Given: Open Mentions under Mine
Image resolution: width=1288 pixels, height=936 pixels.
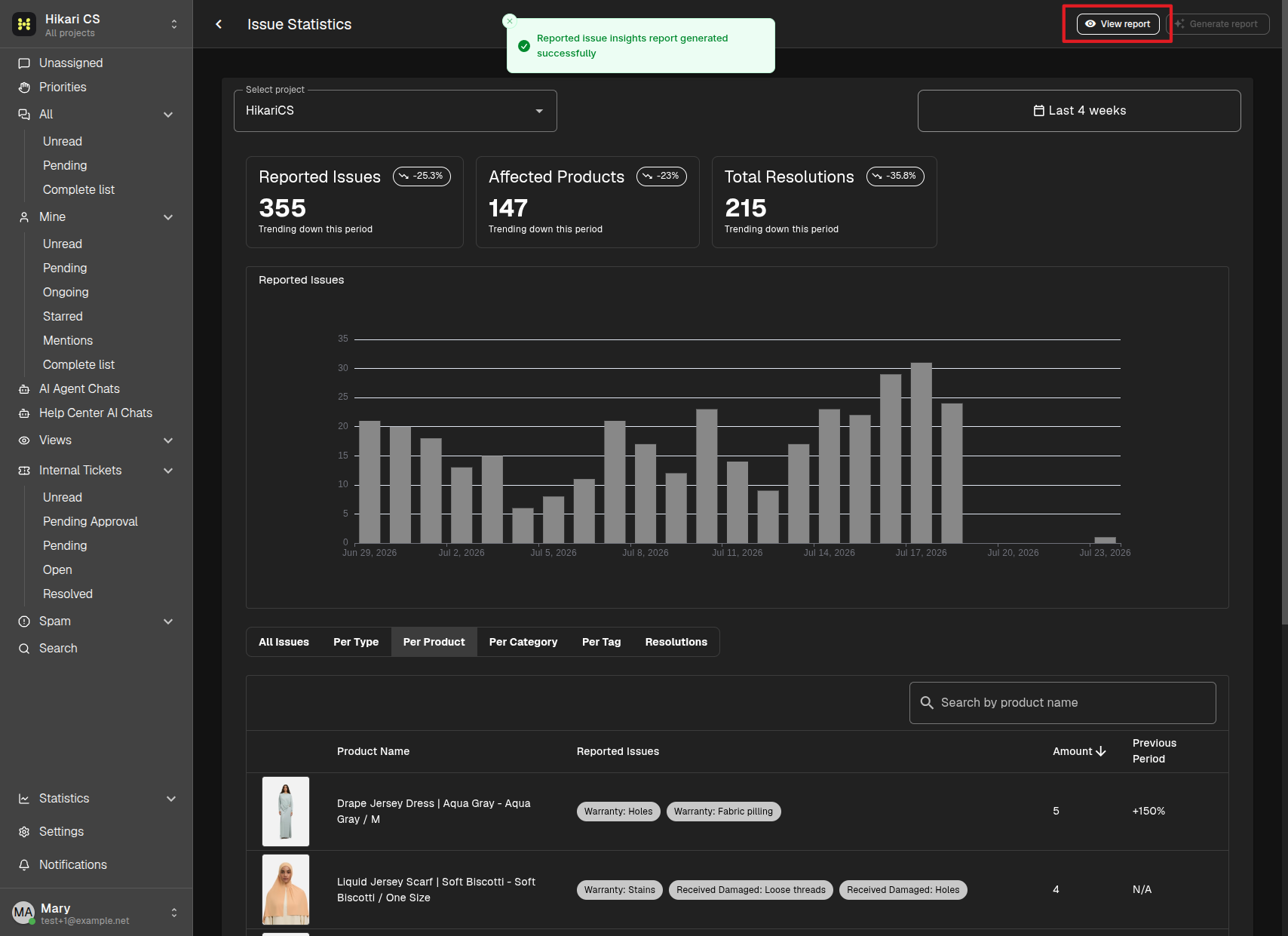Looking at the screenshot, I should [x=68, y=341].
